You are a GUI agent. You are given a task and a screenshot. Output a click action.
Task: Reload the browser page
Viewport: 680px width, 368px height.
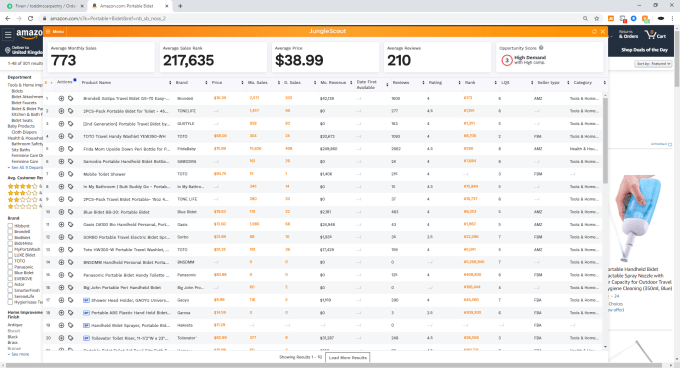(30, 18)
